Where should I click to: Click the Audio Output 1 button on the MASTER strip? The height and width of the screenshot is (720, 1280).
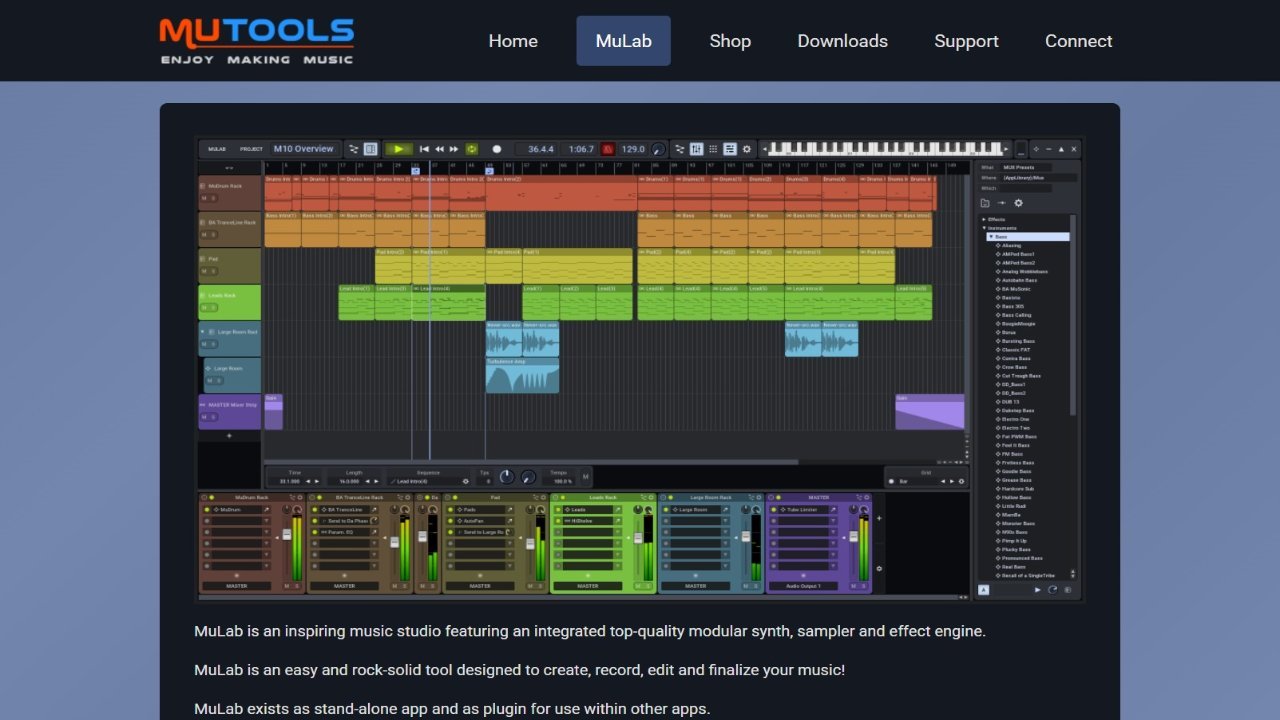pyautogui.click(x=805, y=586)
